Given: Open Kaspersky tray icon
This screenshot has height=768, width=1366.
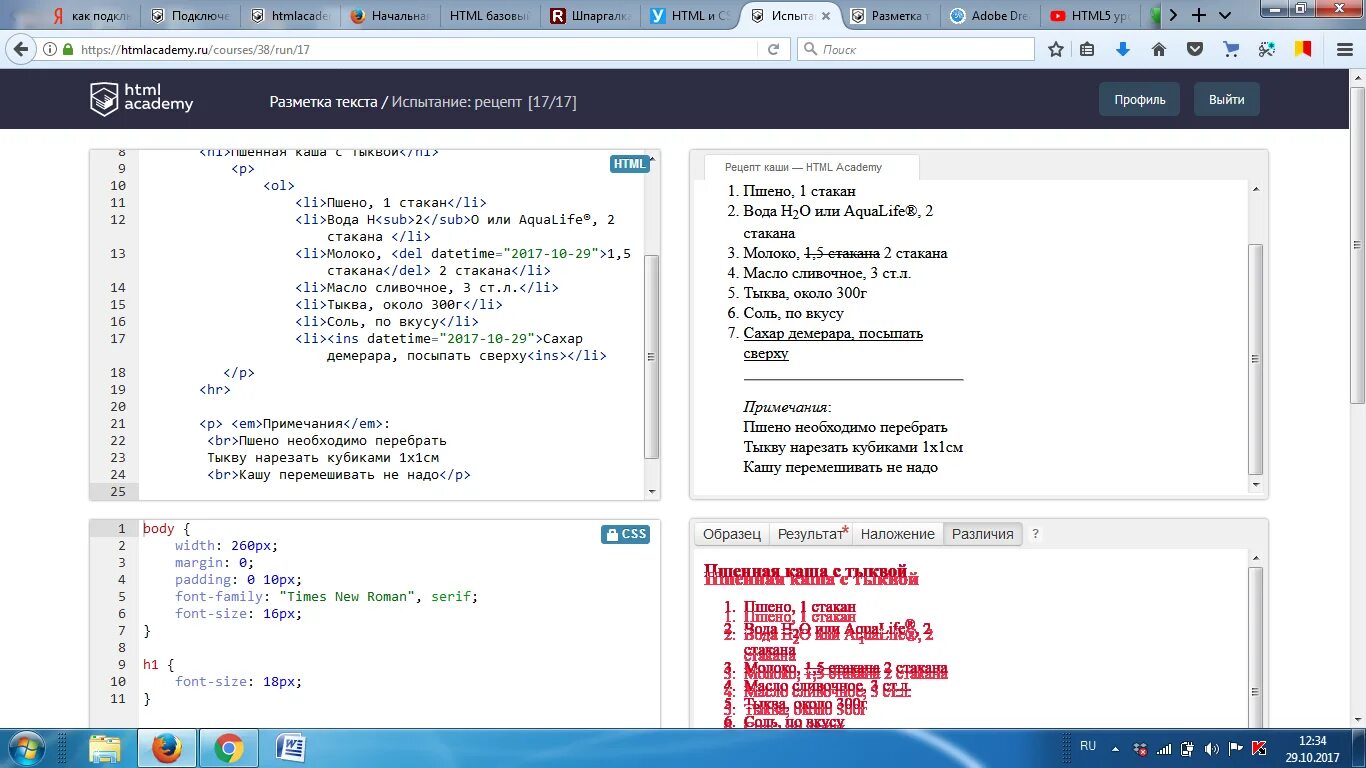Looking at the screenshot, I should coord(1259,748).
